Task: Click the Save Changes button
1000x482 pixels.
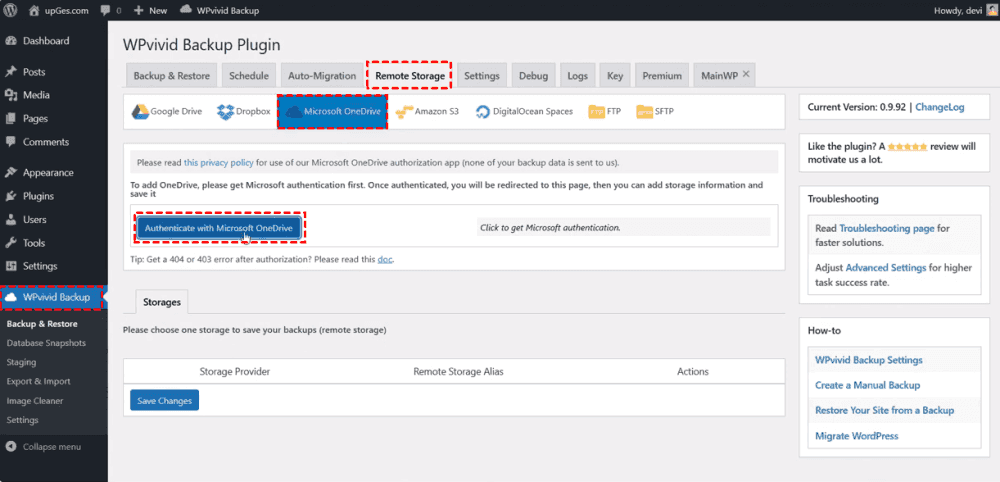Action: click(x=165, y=400)
